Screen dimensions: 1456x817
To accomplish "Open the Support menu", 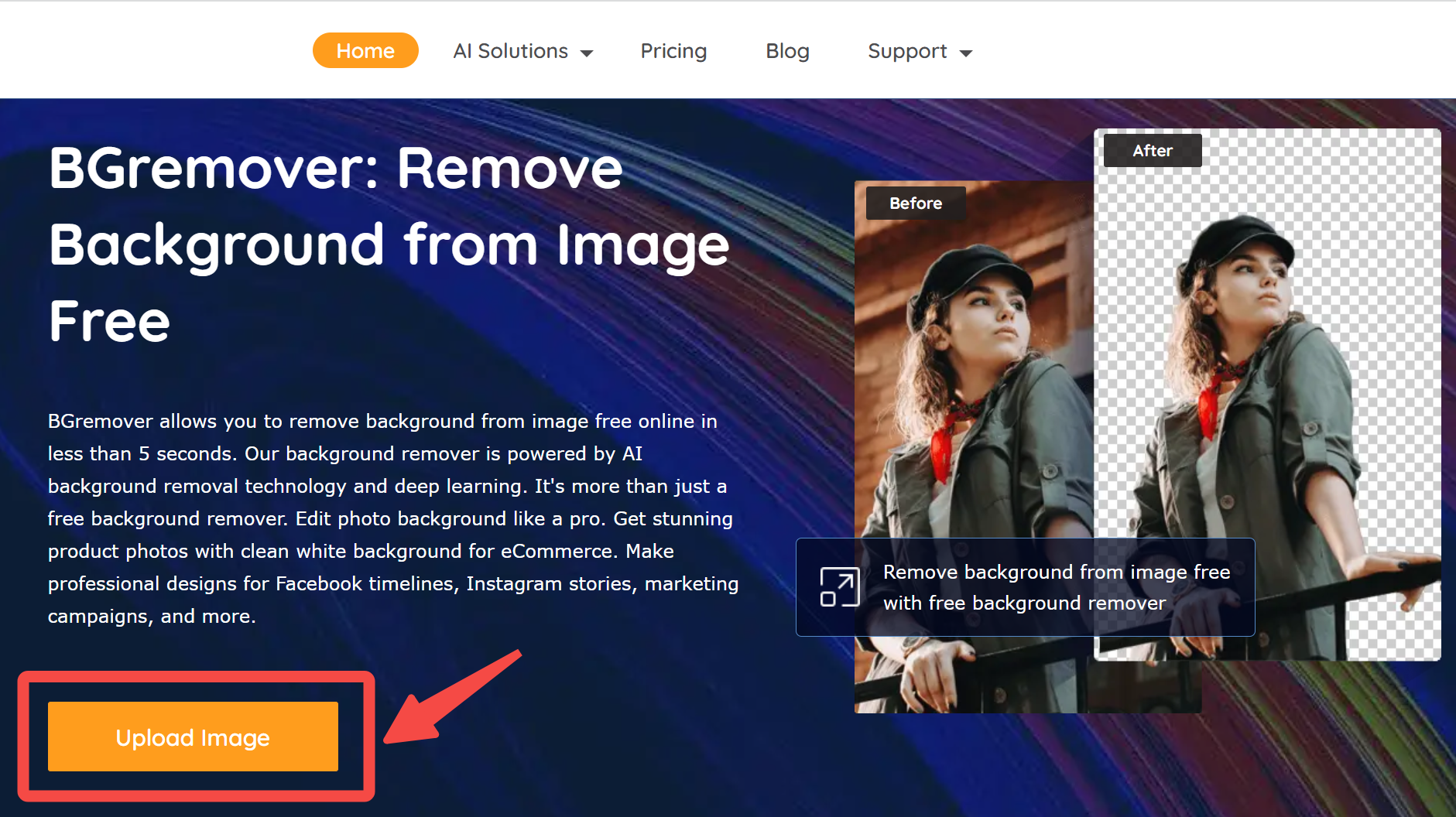I will 920,51.
